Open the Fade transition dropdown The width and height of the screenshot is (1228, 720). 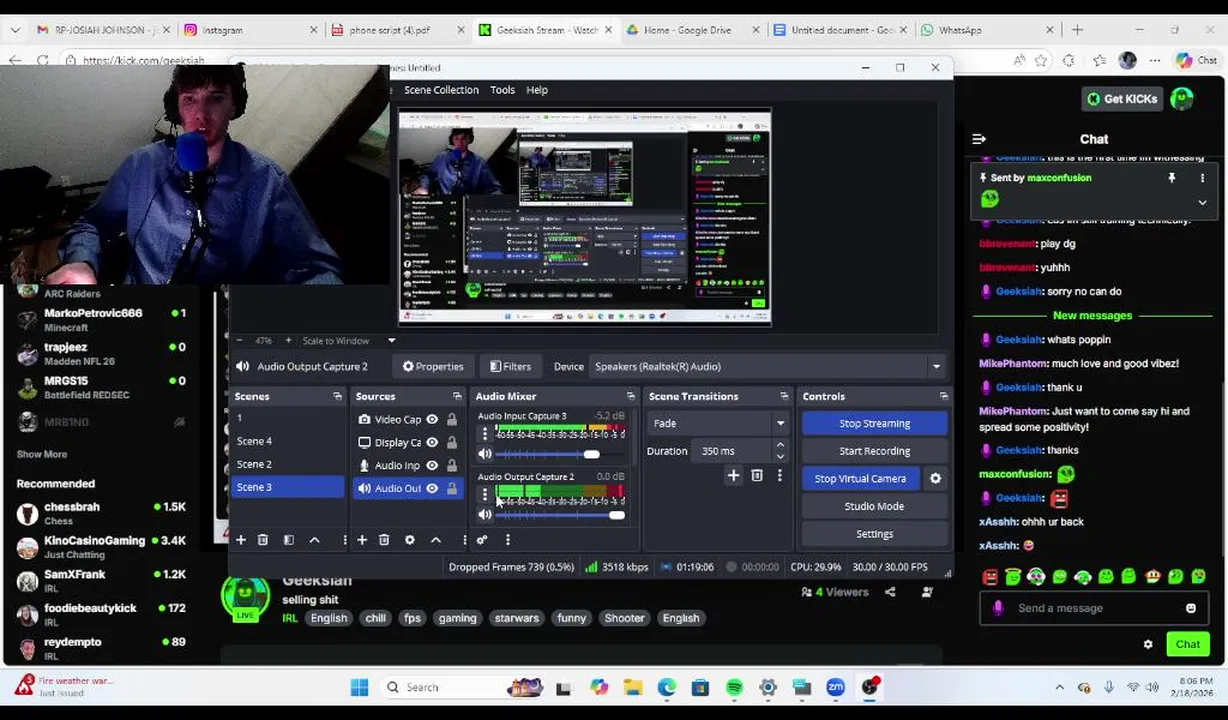click(x=717, y=424)
